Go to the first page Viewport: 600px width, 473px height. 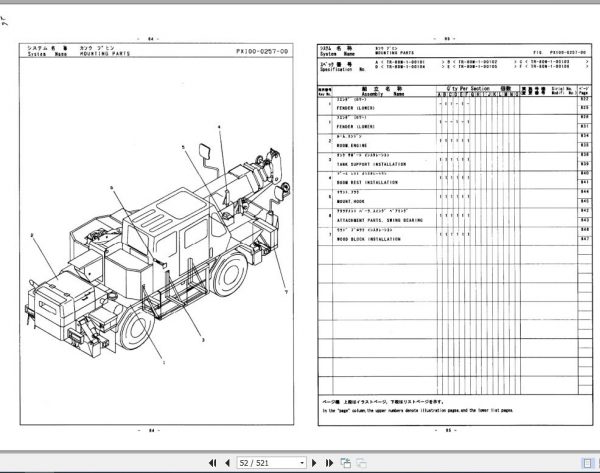[x=213, y=463]
